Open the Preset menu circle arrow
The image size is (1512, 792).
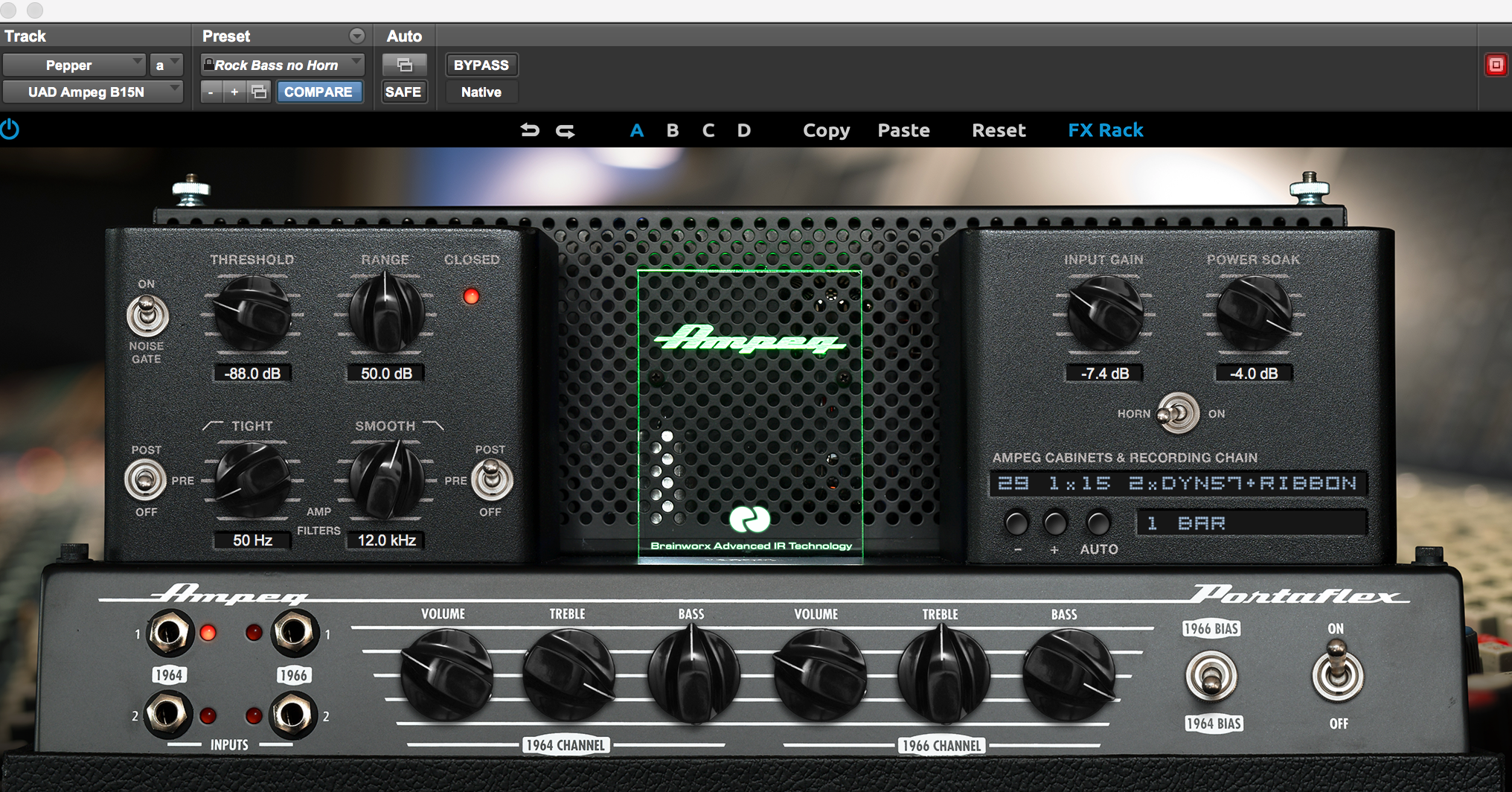coord(357,36)
